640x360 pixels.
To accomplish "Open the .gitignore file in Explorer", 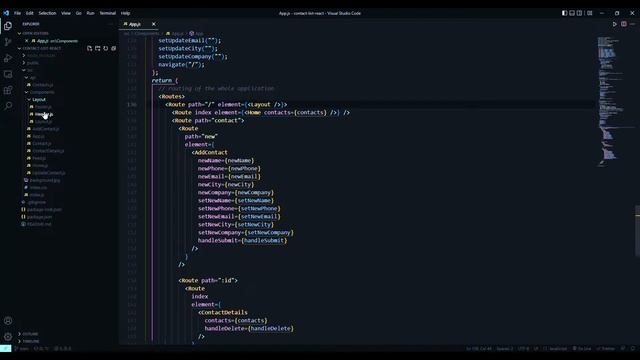I will click(34, 202).
